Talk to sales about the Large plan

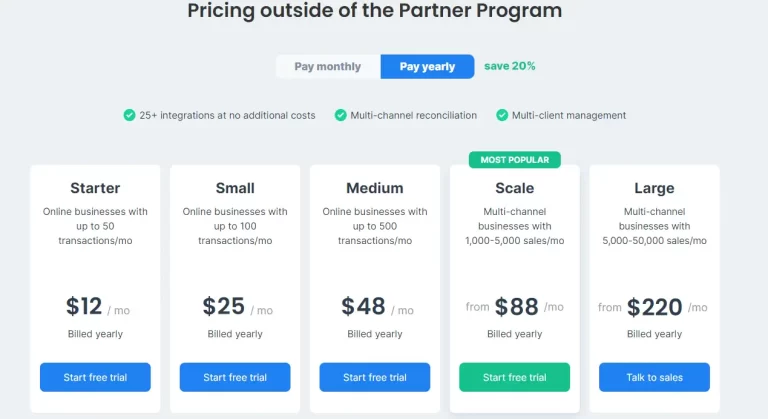[654, 377]
